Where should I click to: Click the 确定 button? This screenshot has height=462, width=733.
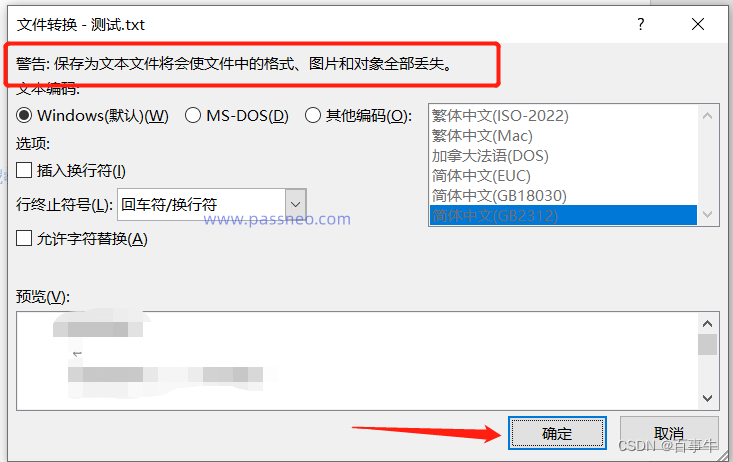point(557,433)
